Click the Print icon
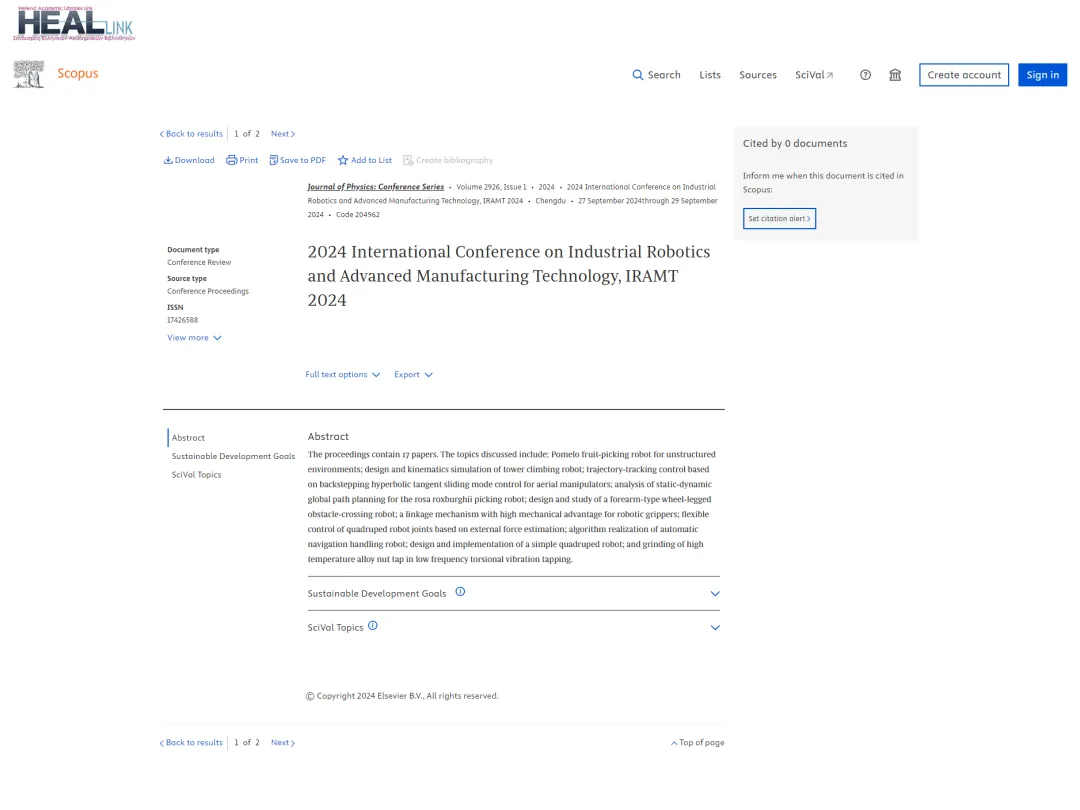The width and height of the screenshot is (1080, 810). click(x=231, y=160)
